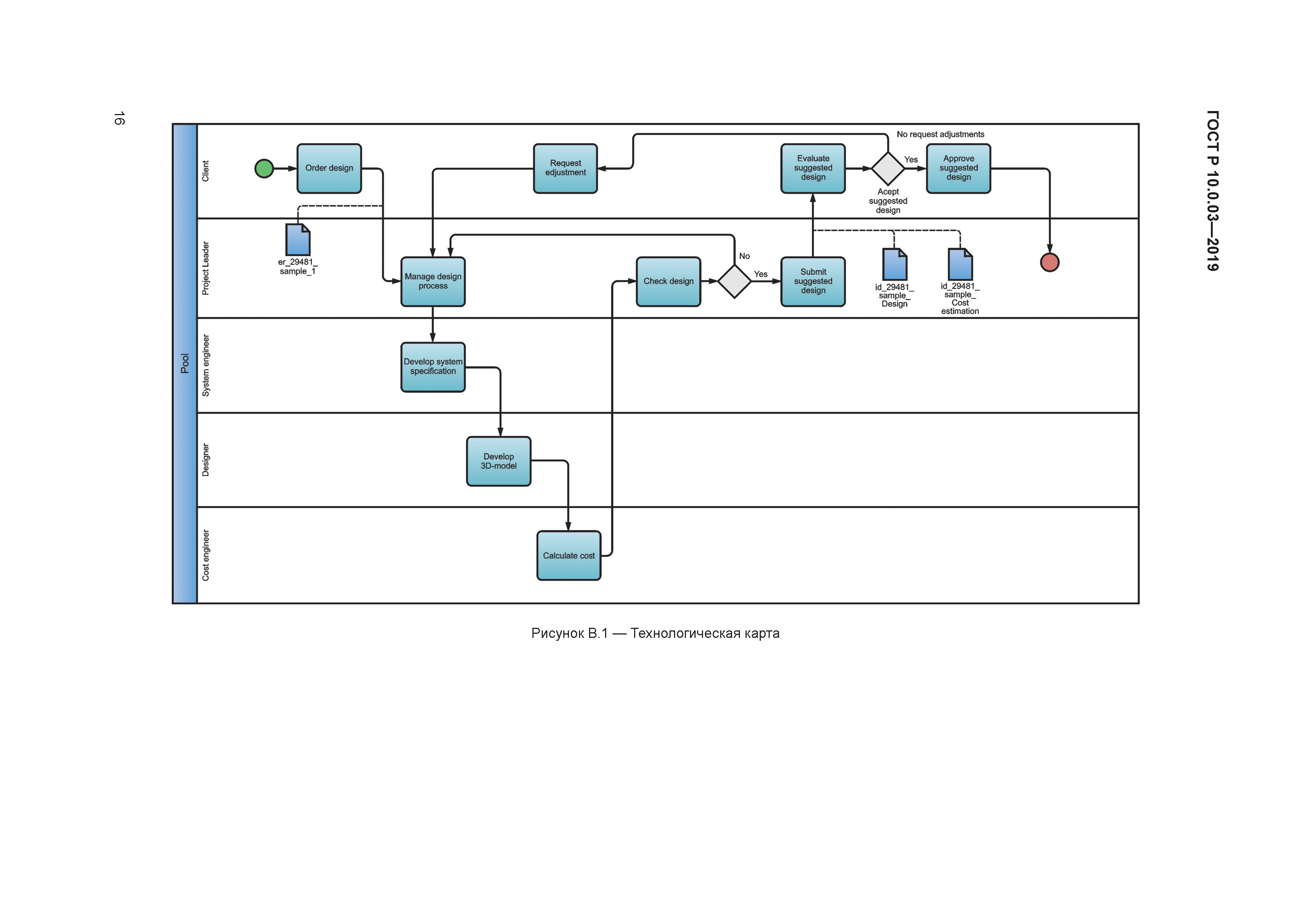The width and height of the screenshot is (1307, 924).
Task: Select the Evaluate suggested design task
Action: [x=813, y=168]
